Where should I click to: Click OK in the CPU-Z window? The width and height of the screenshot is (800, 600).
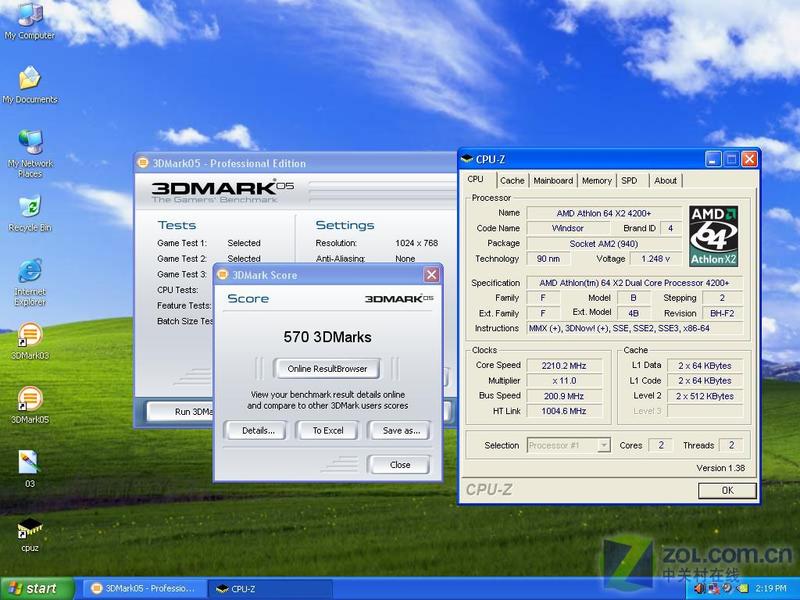tap(727, 490)
